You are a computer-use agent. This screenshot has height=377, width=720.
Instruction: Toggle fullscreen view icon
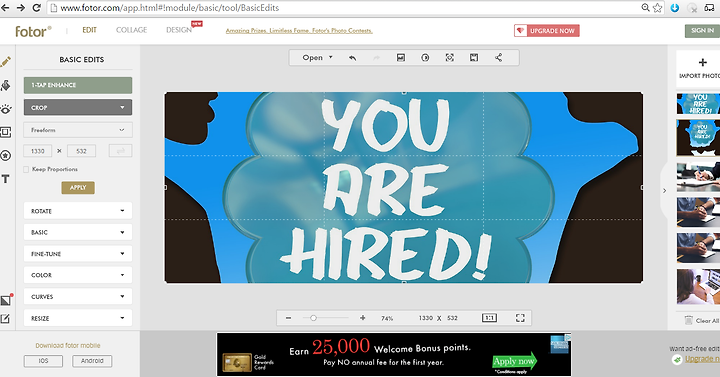coord(520,318)
